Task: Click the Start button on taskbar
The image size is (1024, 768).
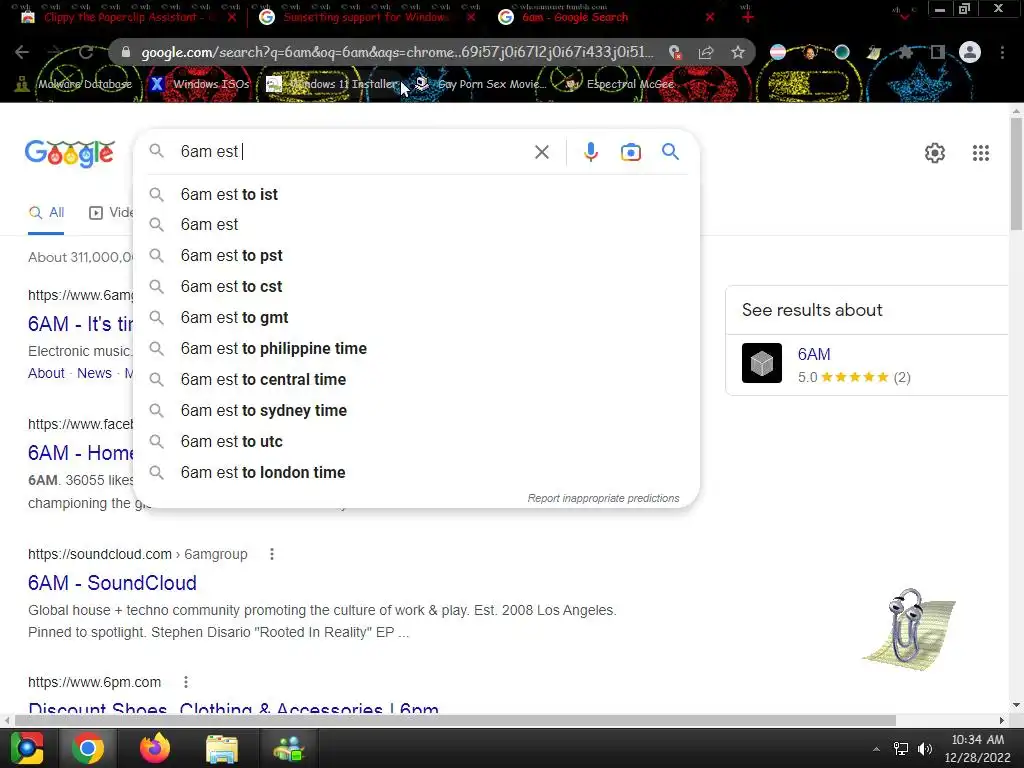Action: (27, 748)
